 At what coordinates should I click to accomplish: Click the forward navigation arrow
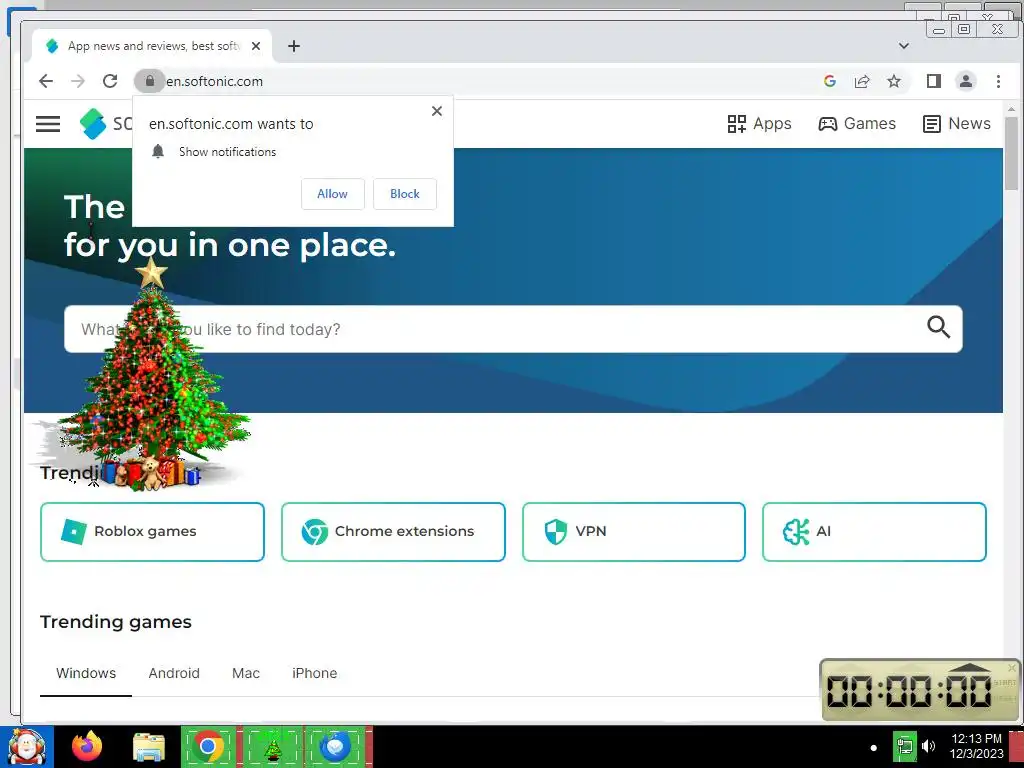(78, 81)
